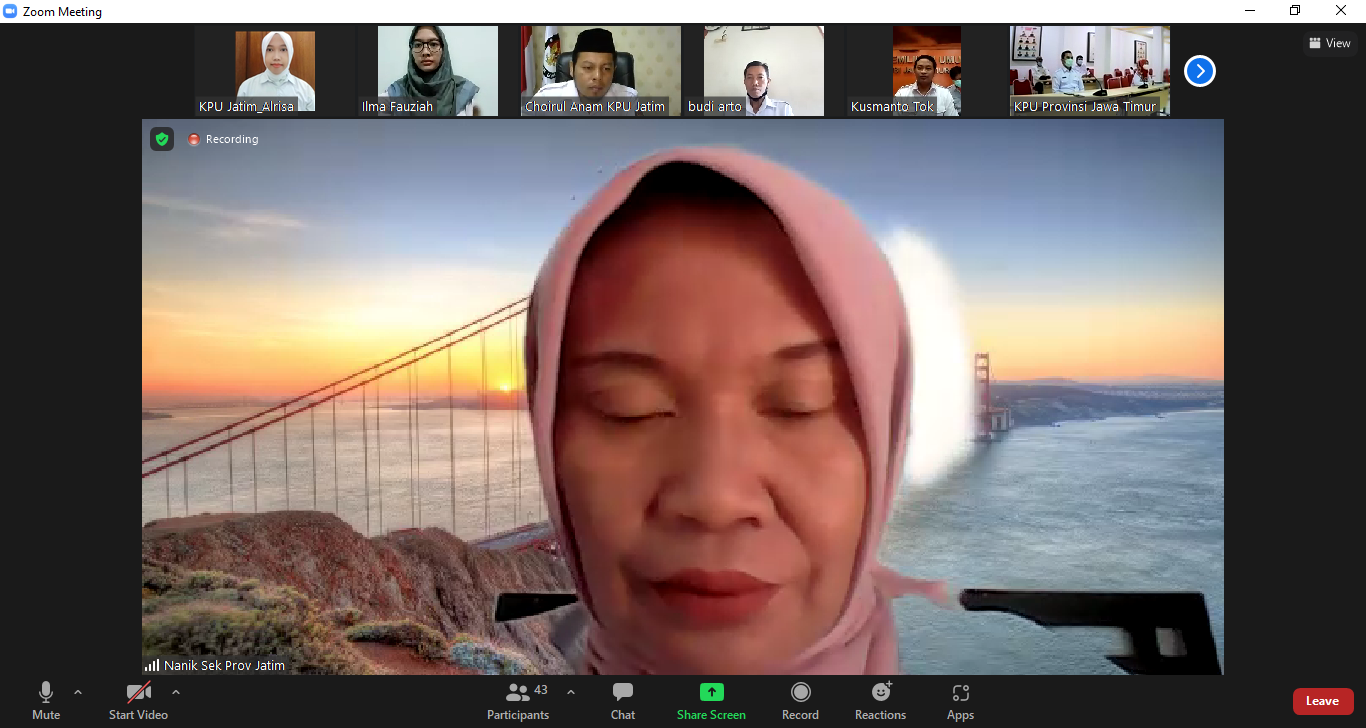Open the Chat panel
Screen dimensions: 1366x728
click(x=623, y=701)
